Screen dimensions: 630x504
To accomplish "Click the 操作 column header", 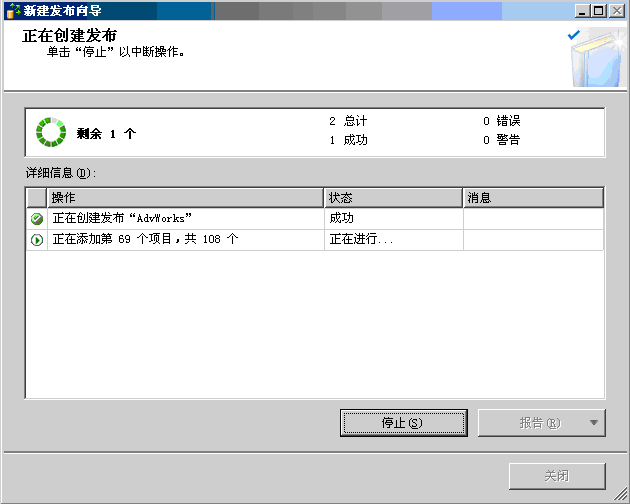I will (x=185, y=198).
